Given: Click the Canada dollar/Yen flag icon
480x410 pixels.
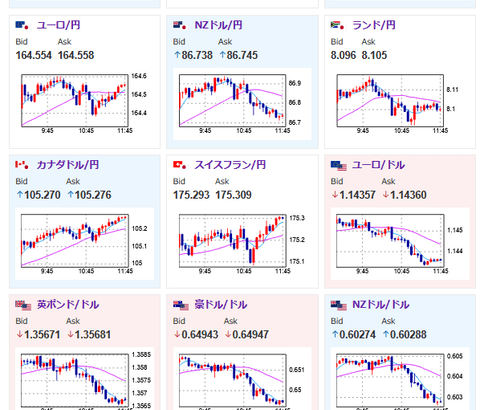Looking at the screenshot, I should pos(22,165).
